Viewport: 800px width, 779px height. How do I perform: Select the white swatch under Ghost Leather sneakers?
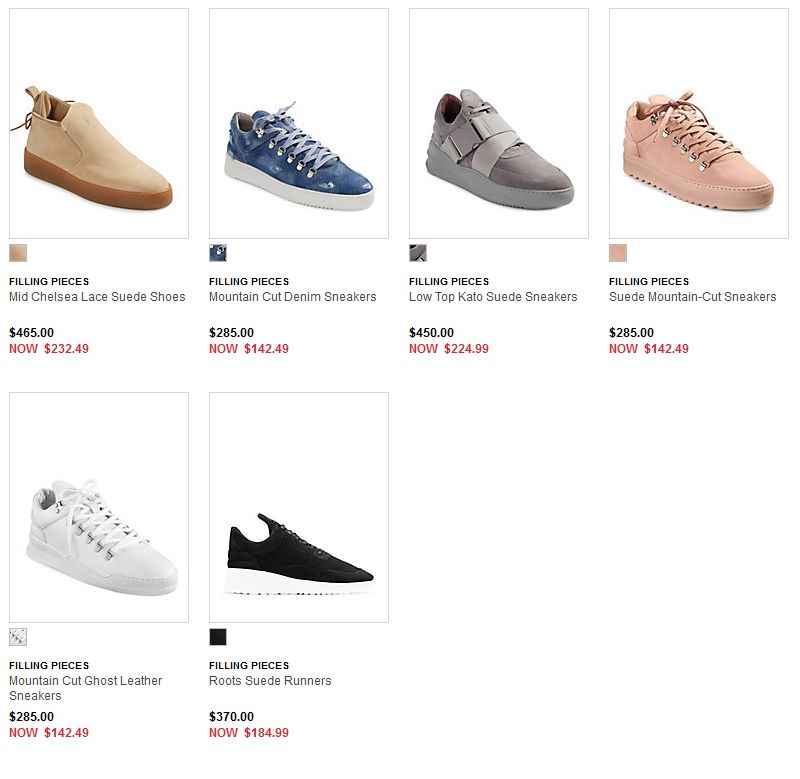tap(18, 637)
